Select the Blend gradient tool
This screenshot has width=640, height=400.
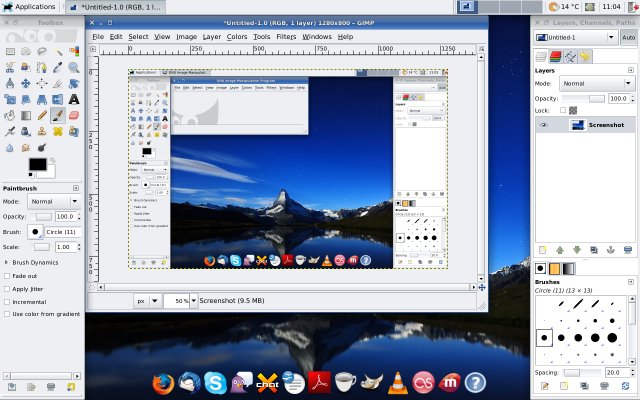pos(26,116)
